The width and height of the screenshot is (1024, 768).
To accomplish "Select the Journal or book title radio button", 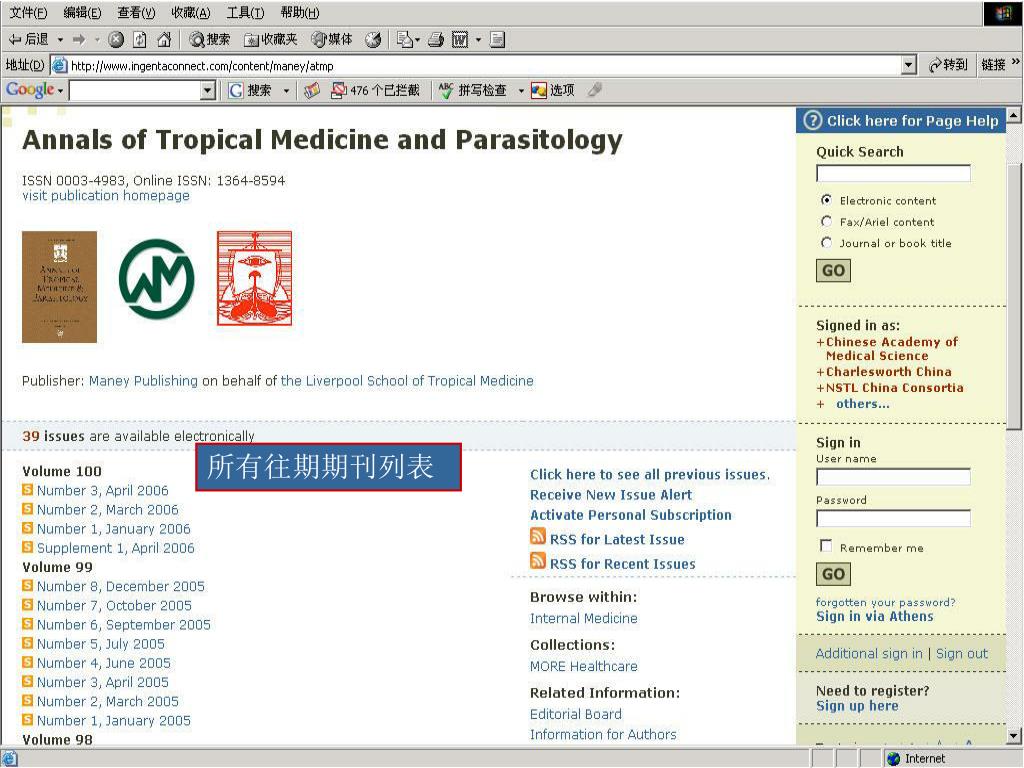I will 826,242.
